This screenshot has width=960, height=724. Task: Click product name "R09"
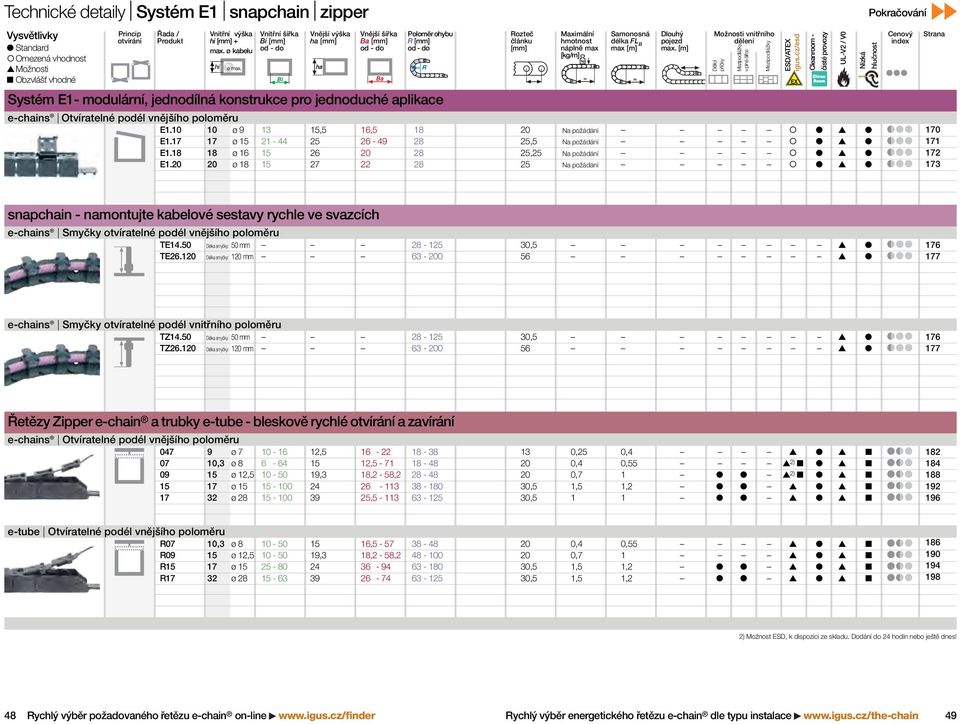click(168, 555)
